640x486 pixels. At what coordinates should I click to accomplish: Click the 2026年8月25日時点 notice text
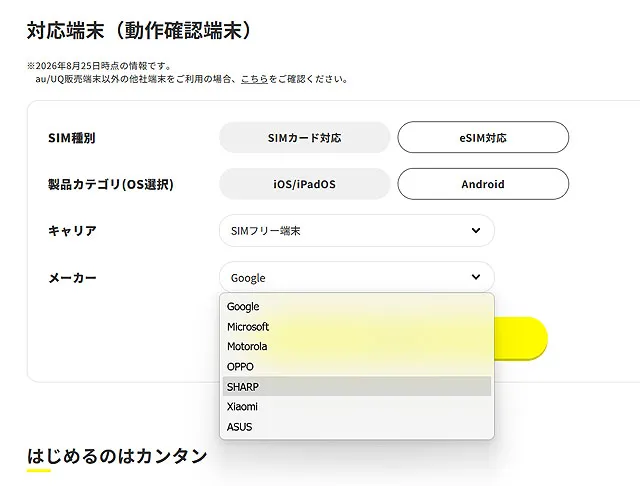[x=99, y=66]
